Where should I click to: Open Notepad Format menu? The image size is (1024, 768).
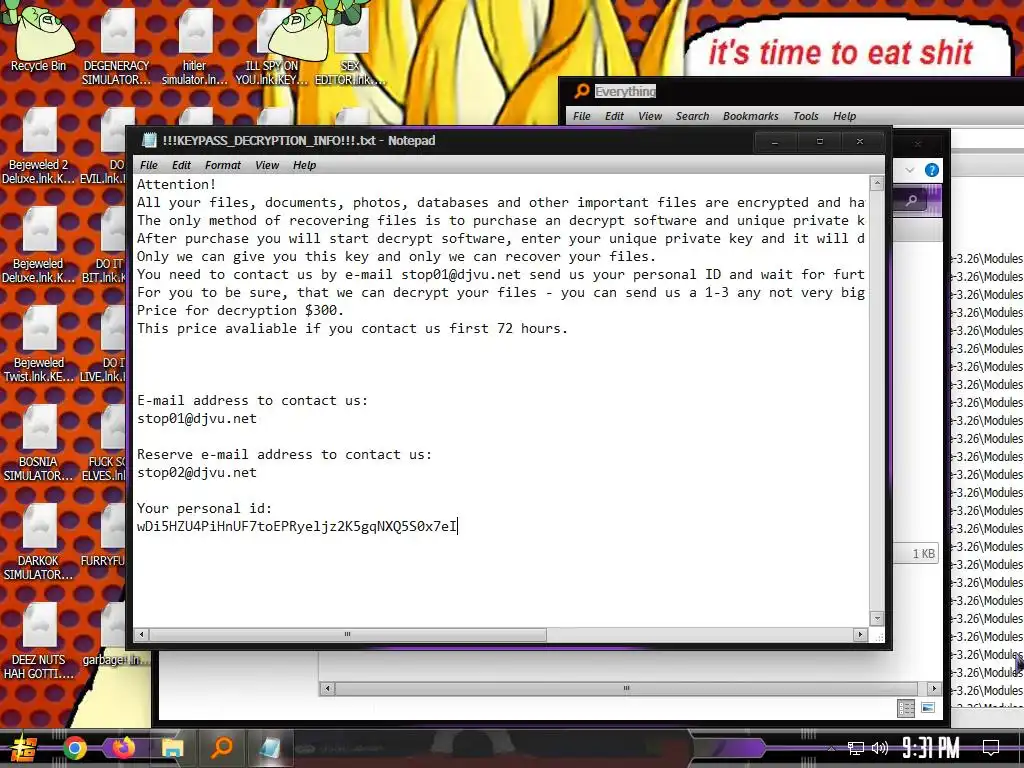click(x=223, y=165)
